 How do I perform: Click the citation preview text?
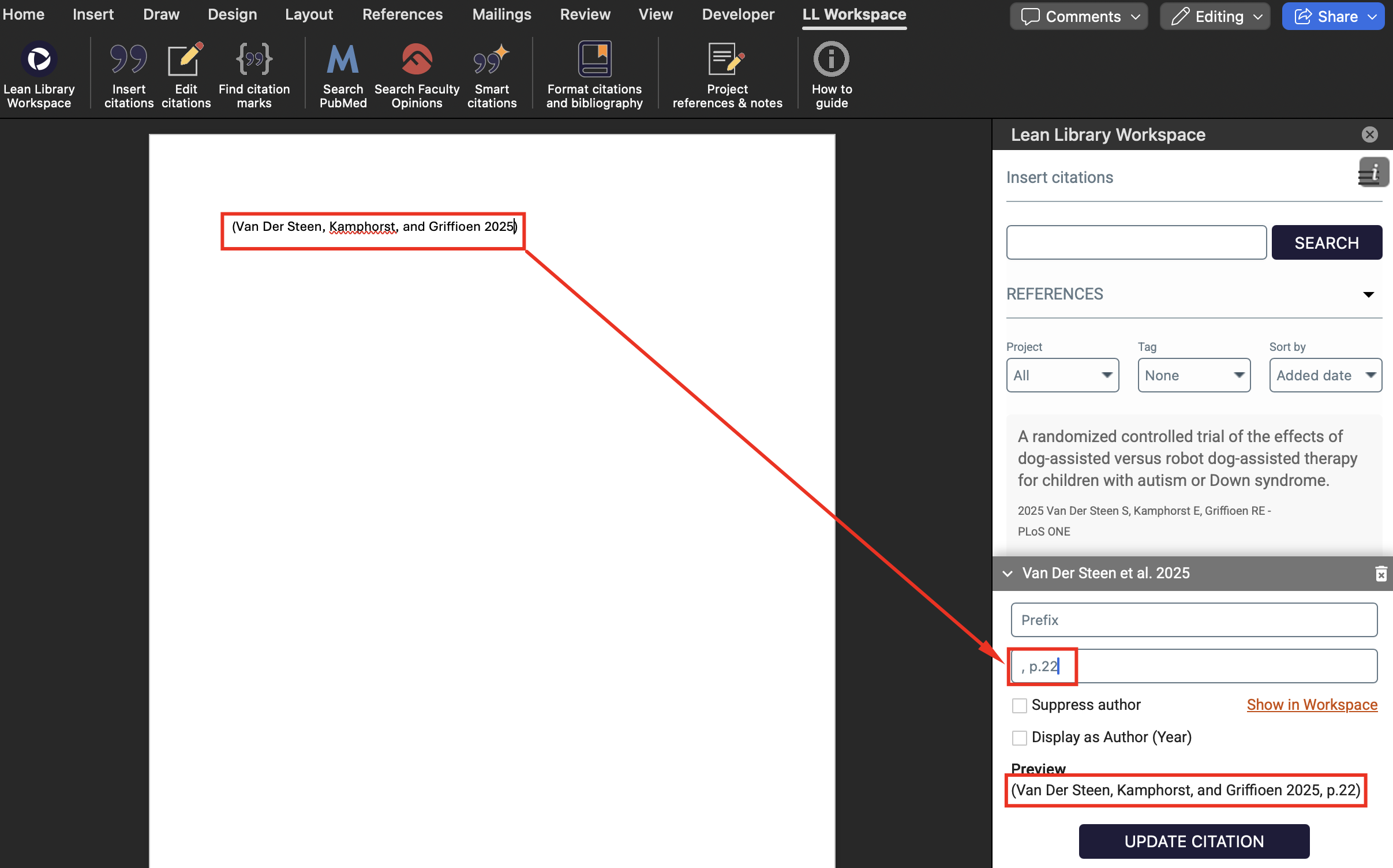(1186, 790)
